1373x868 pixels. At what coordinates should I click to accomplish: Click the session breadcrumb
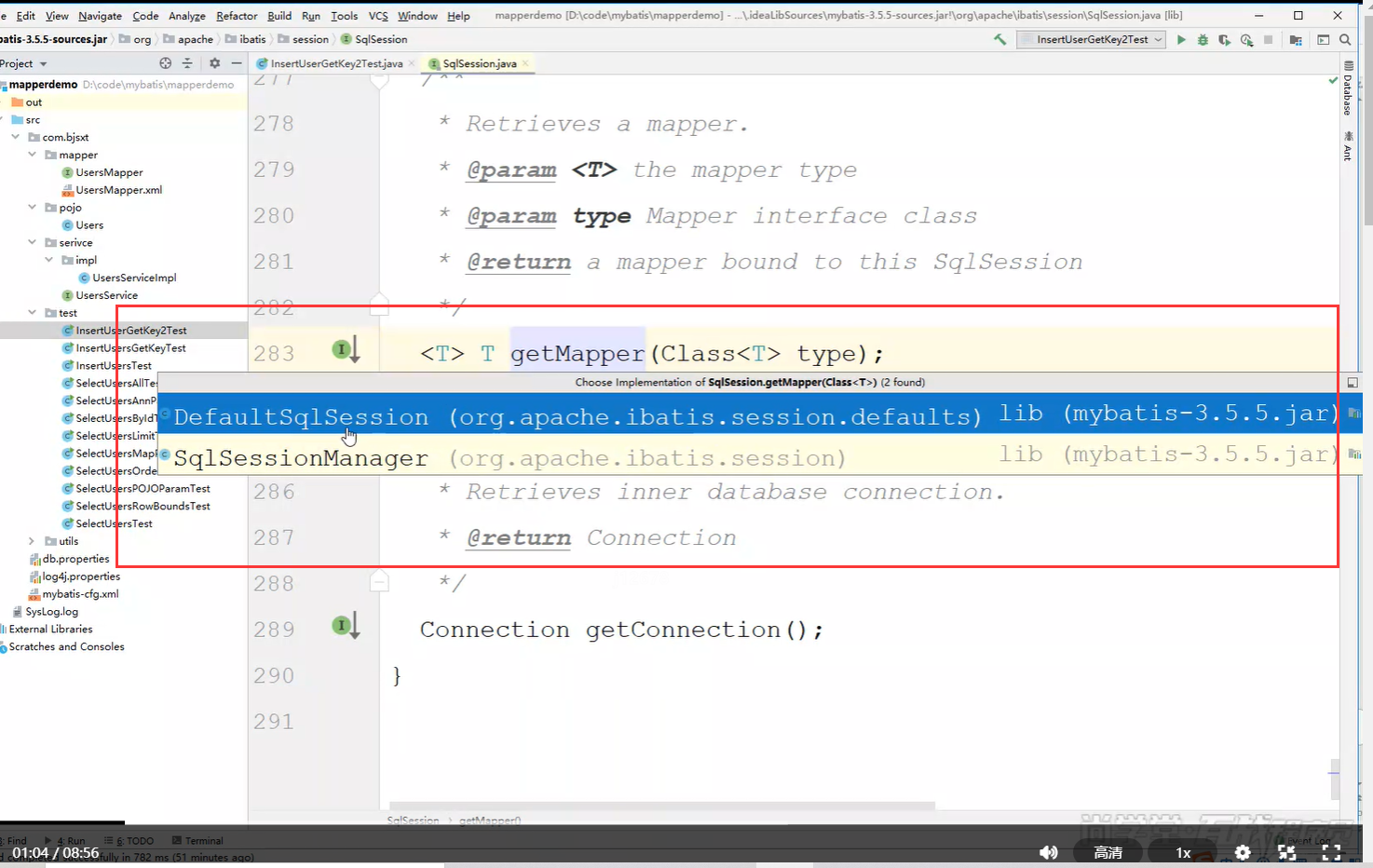click(x=304, y=39)
